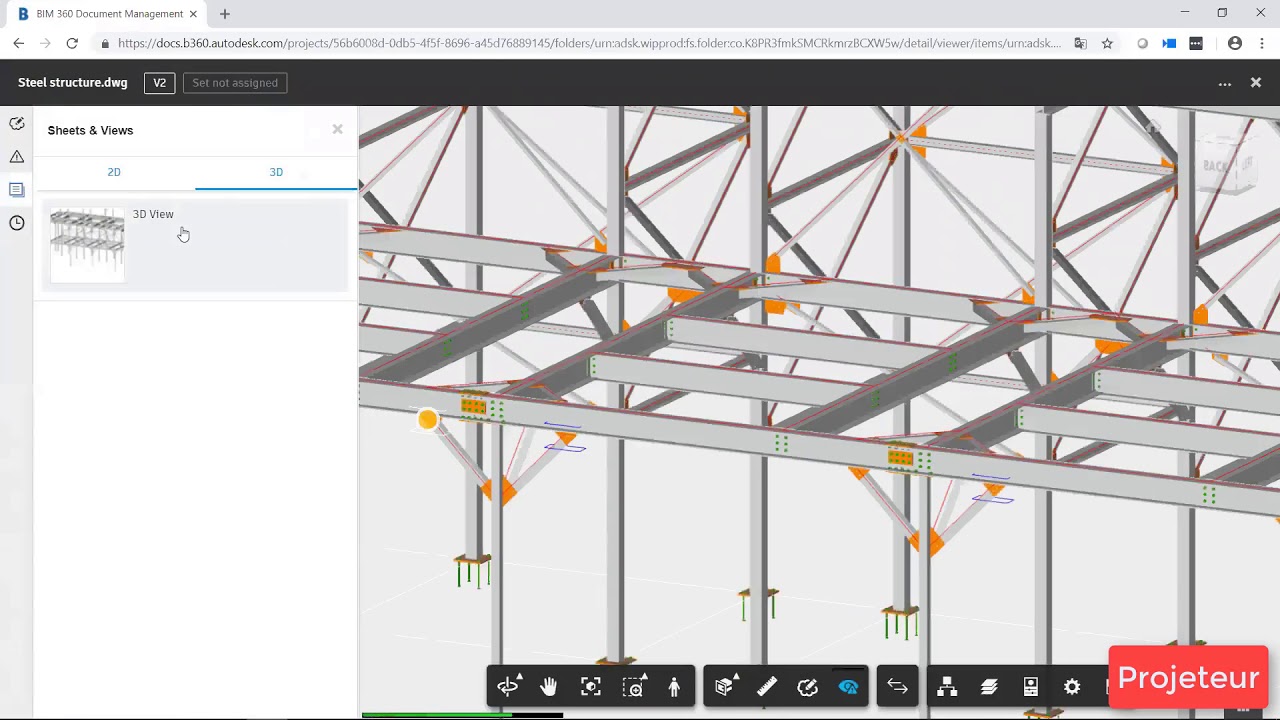Click the Steel structure.dwg file title
The width and height of the screenshot is (1280, 720).
(x=73, y=83)
